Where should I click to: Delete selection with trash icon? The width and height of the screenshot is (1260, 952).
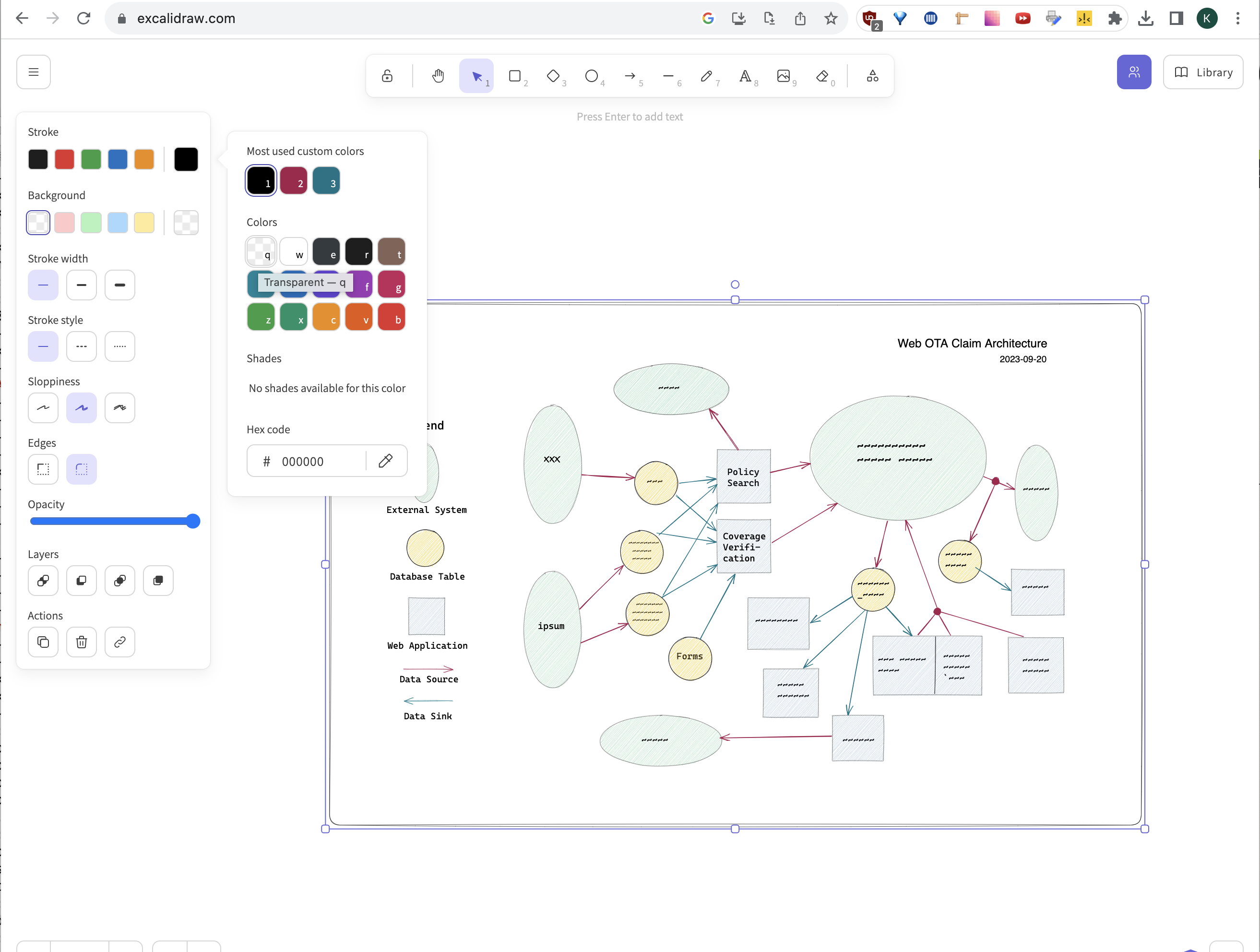[x=82, y=642]
